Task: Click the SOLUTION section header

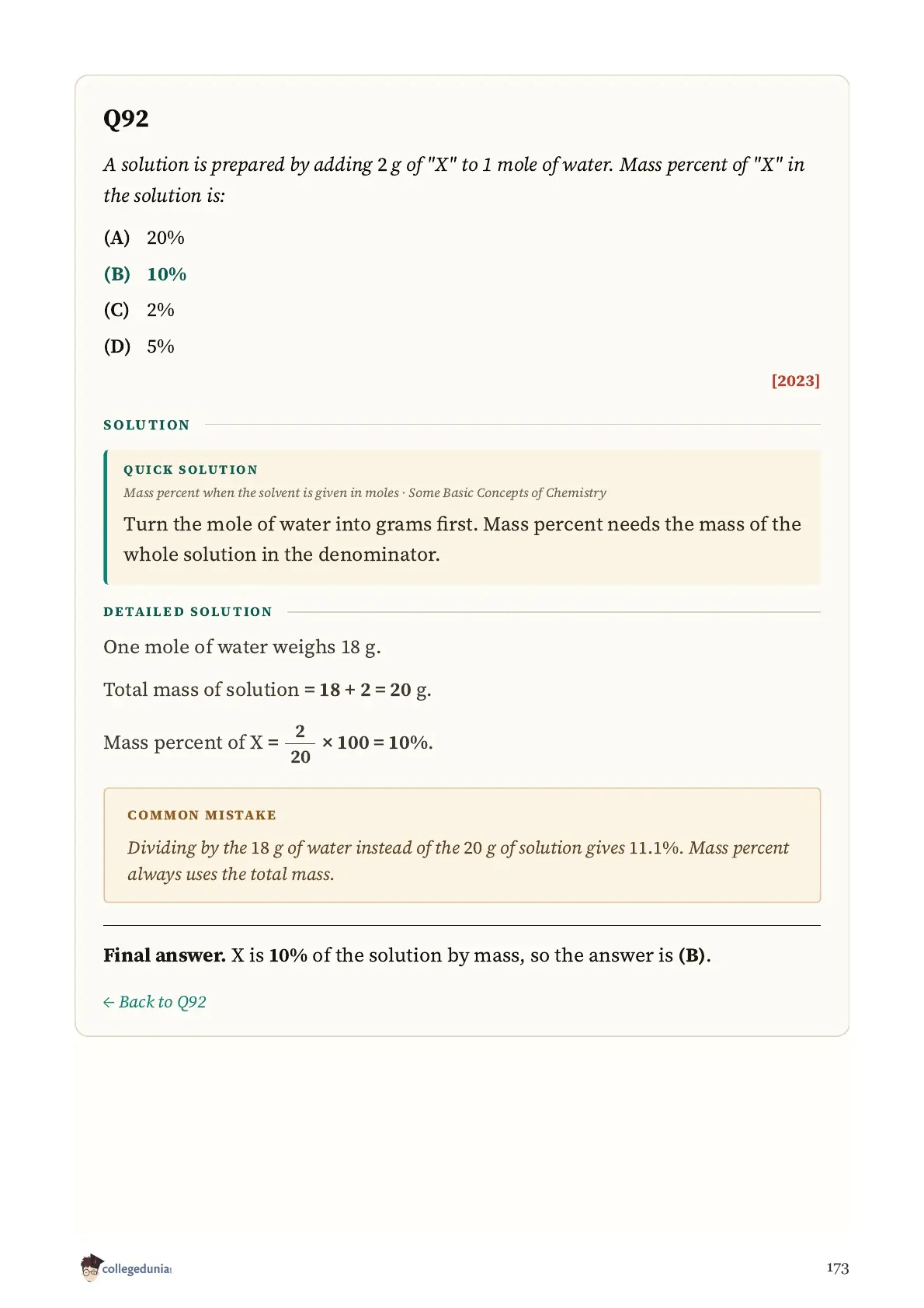Action: (147, 425)
